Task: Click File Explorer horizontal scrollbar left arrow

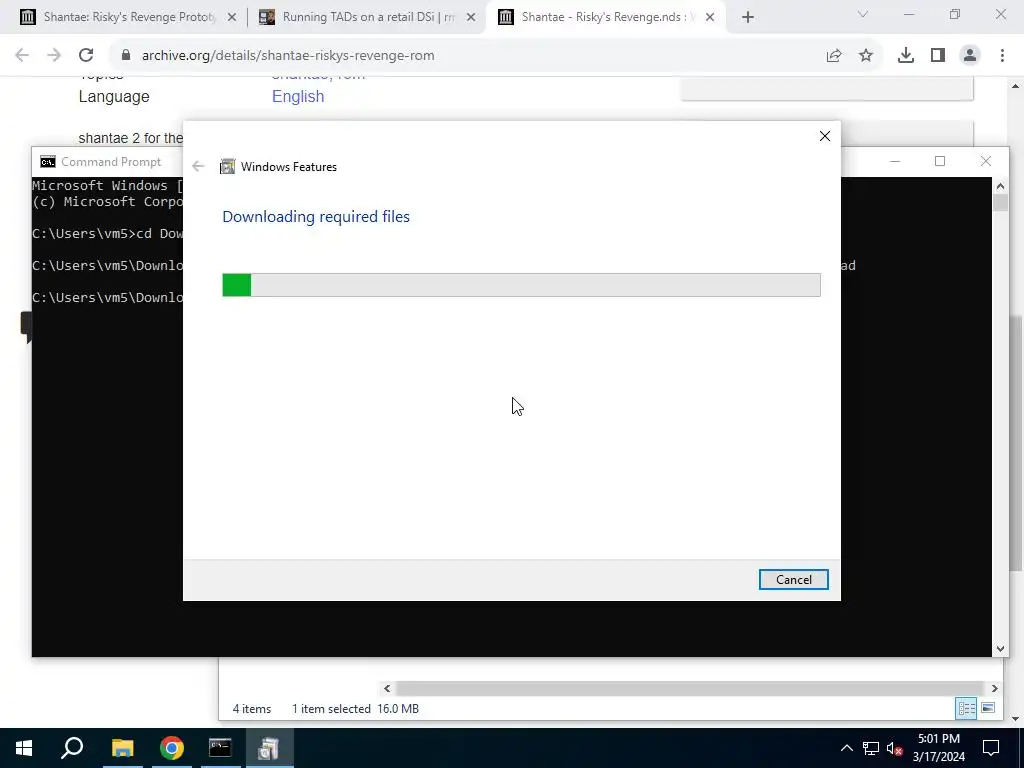Action: pos(387,688)
